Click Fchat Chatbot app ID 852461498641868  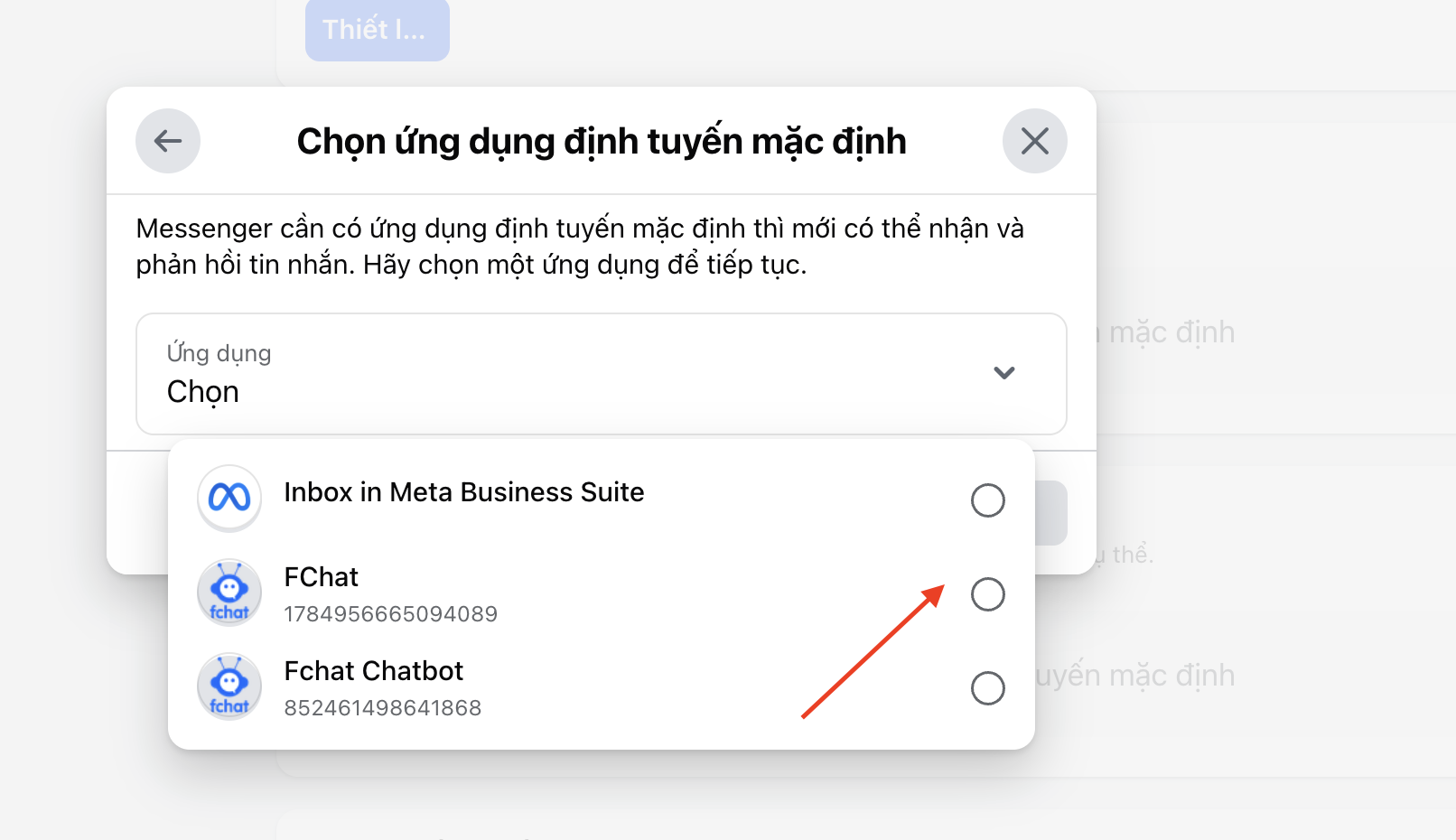pyautogui.click(x=382, y=708)
